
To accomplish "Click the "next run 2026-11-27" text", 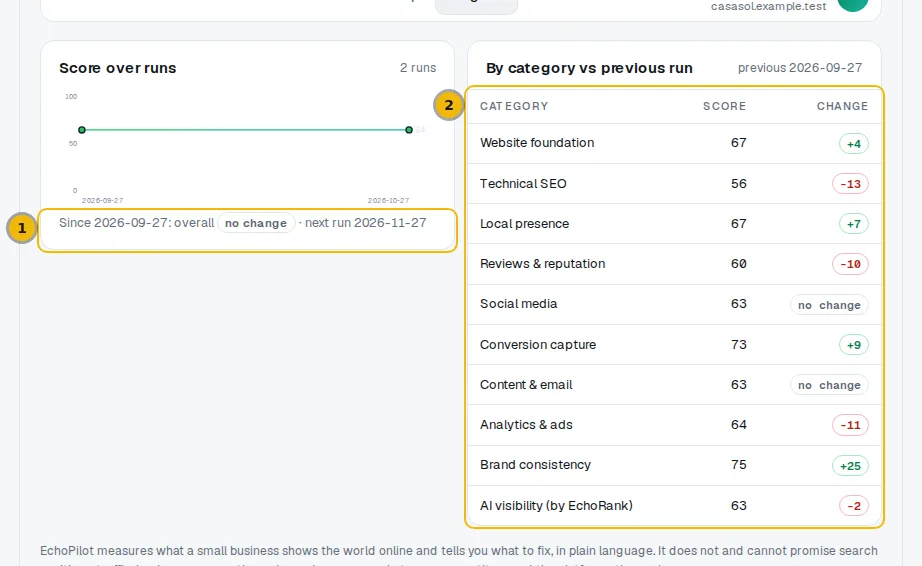I will click(366, 223).
